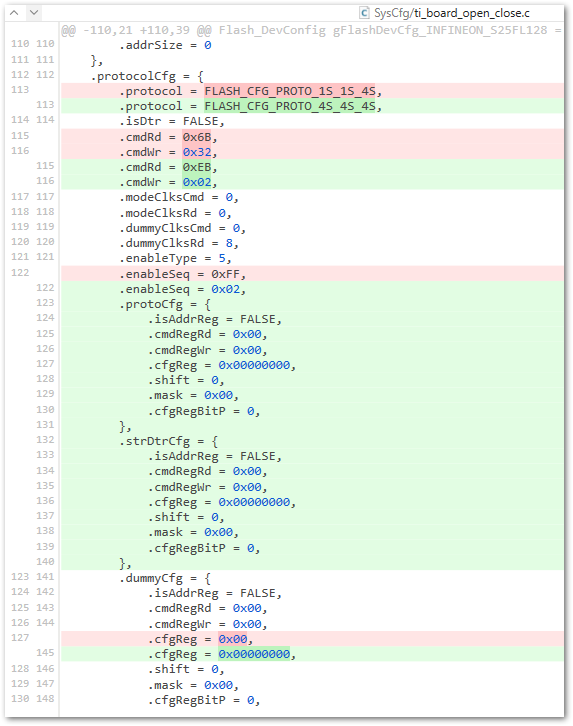Click added line with FLASH_CFG_PROTO_4S_4S_4S
The height and width of the screenshot is (726, 573).
pos(312,106)
